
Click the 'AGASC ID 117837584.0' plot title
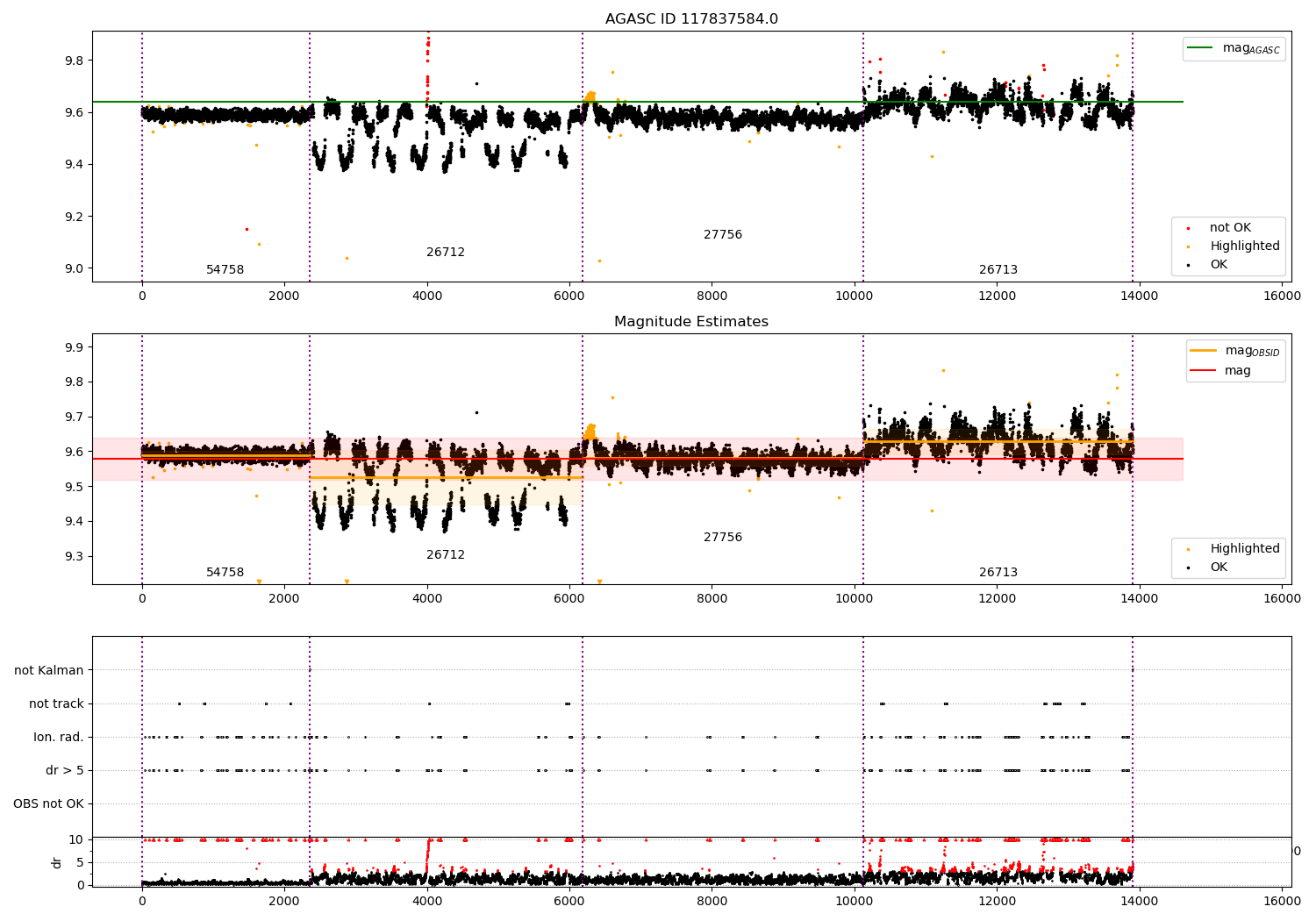(691, 19)
